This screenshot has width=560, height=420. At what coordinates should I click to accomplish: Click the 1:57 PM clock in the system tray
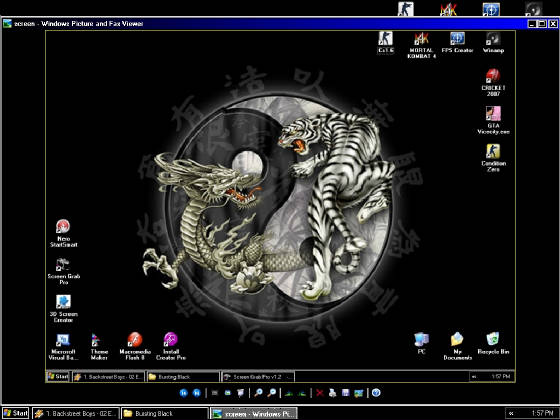pyautogui.click(x=542, y=413)
